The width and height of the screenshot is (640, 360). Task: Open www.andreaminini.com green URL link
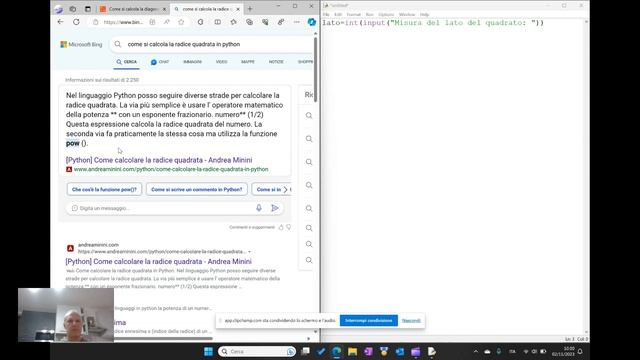coord(171,169)
